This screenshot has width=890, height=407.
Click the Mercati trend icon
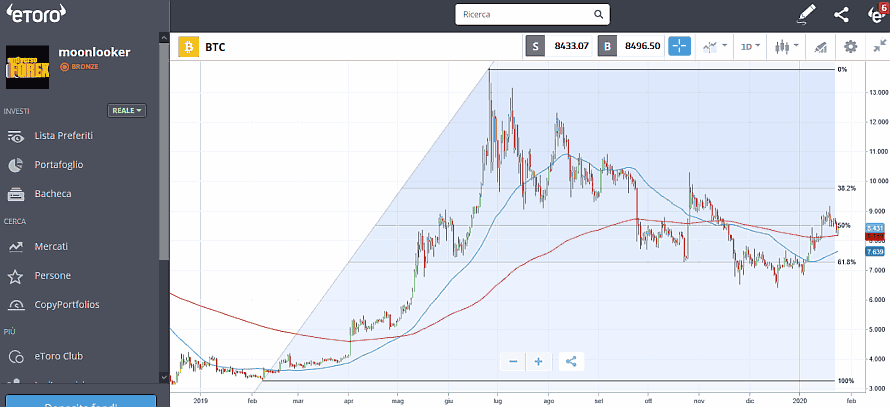click(x=15, y=247)
